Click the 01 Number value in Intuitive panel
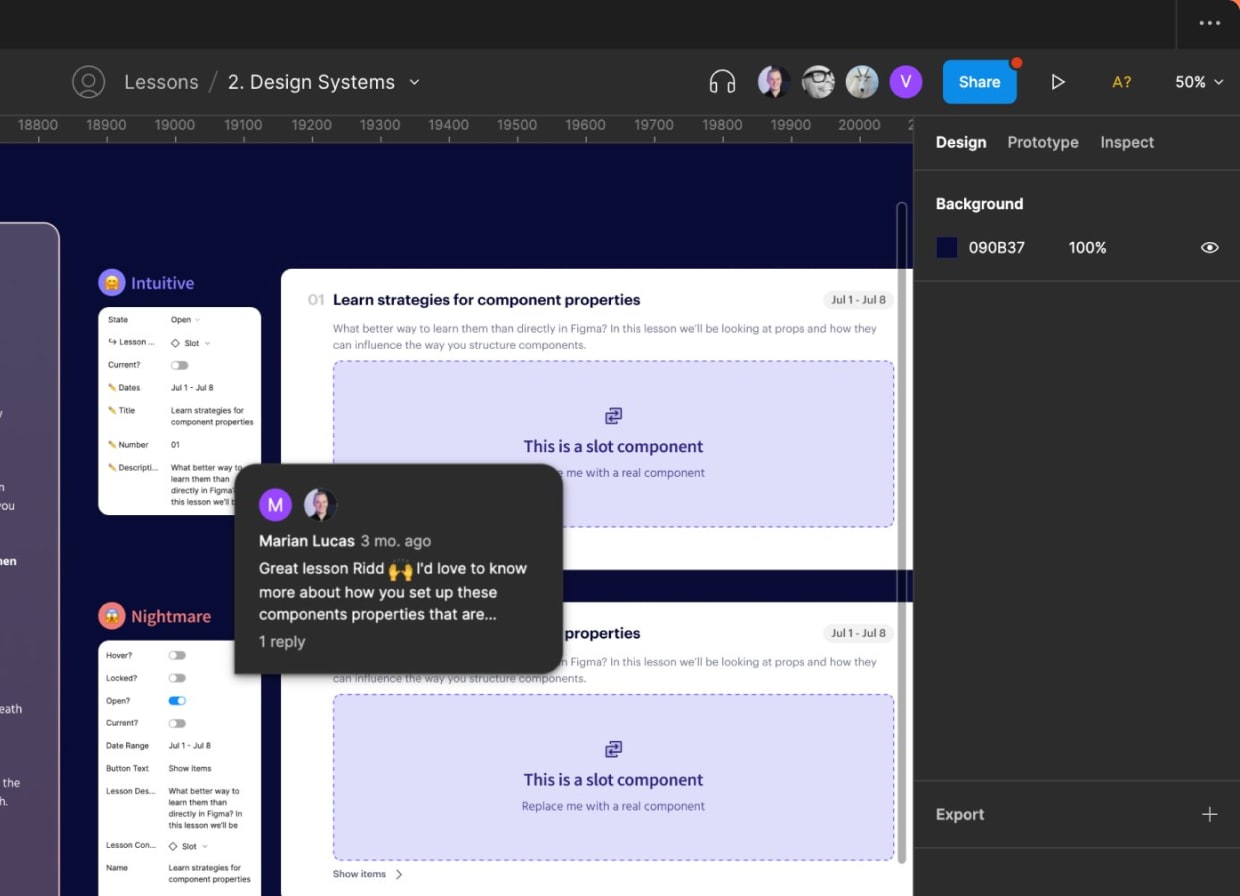The width and height of the screenshot is (1240, 896). (x=175, y=445)
